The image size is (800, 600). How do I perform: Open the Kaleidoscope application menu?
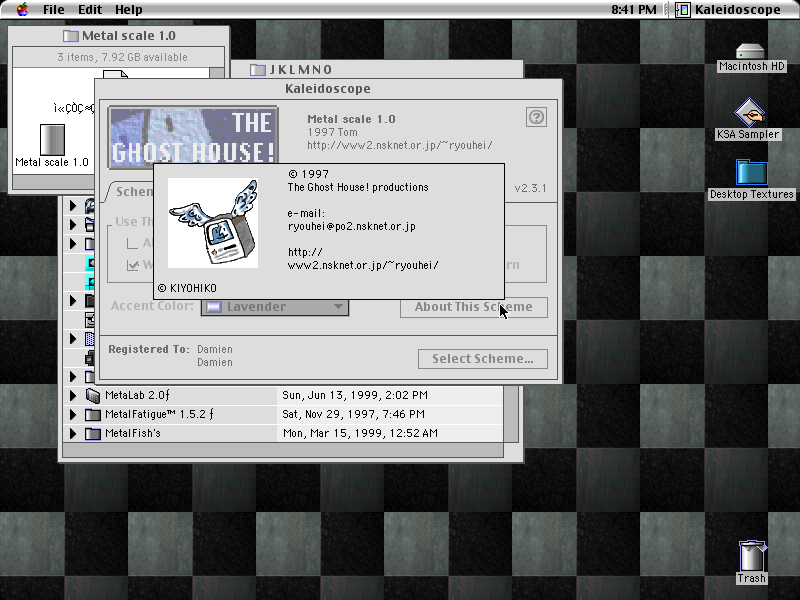tap(728, 10)
